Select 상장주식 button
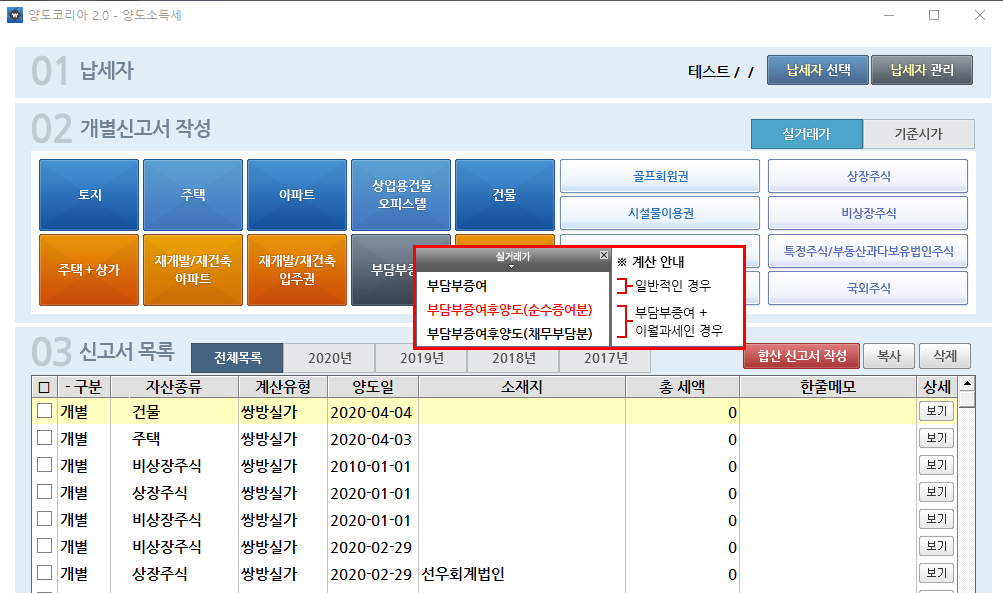This screenshot has height=593, width=1003. (x=868, y=176)
